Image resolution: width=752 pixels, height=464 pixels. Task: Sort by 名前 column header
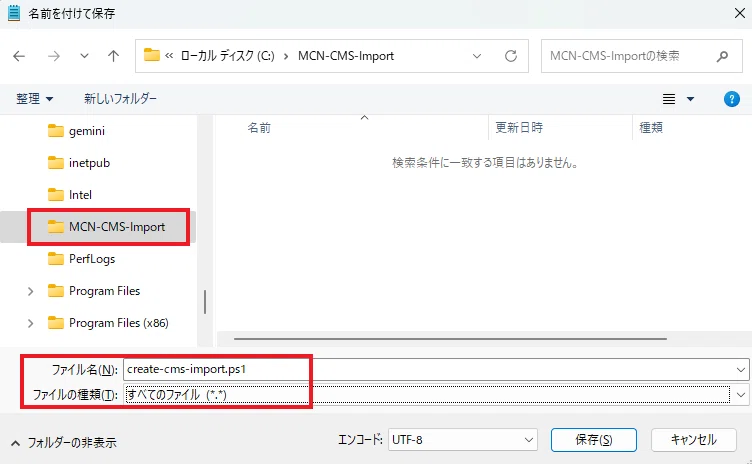[259, 128]
